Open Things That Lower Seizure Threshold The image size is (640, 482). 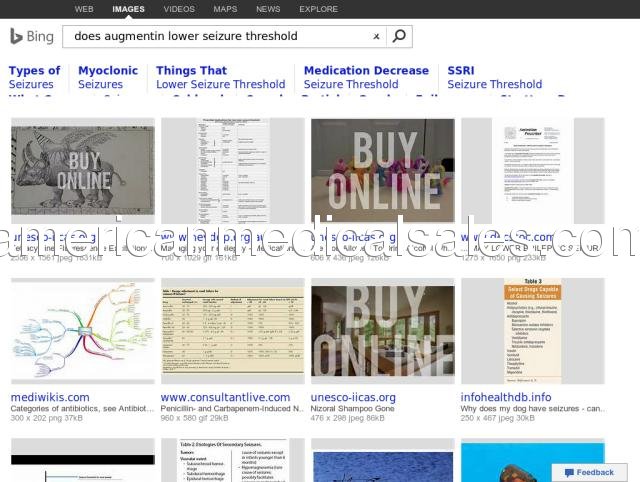pyautogui.click(x=220, y=77)
